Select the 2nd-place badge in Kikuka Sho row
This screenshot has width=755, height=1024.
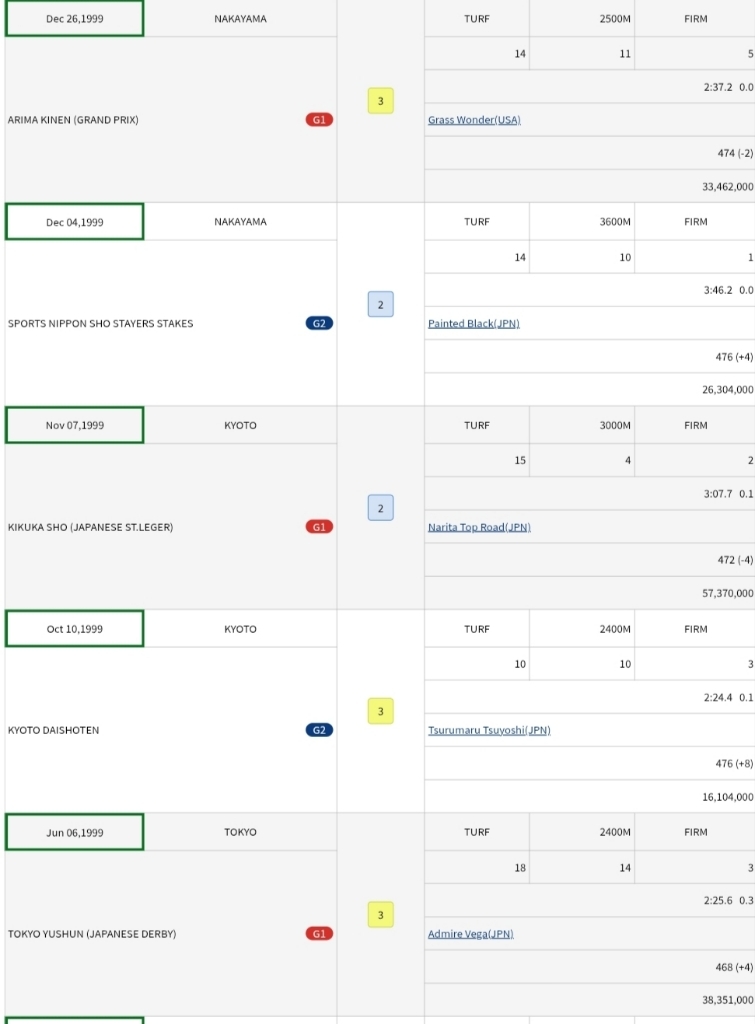(x=380, y=508)
